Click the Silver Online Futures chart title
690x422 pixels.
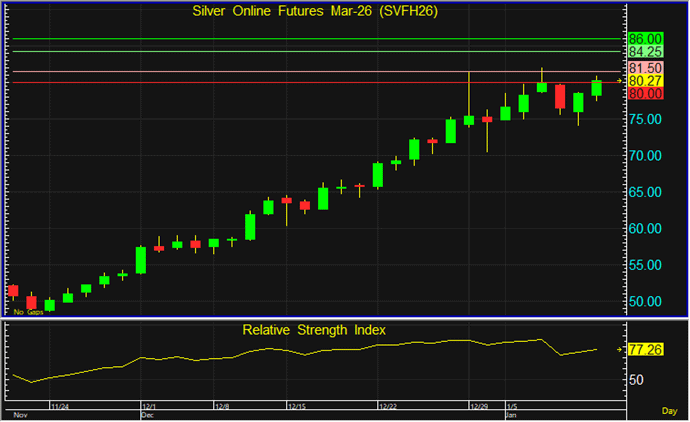pyautogui.click(x=312, y=10)
